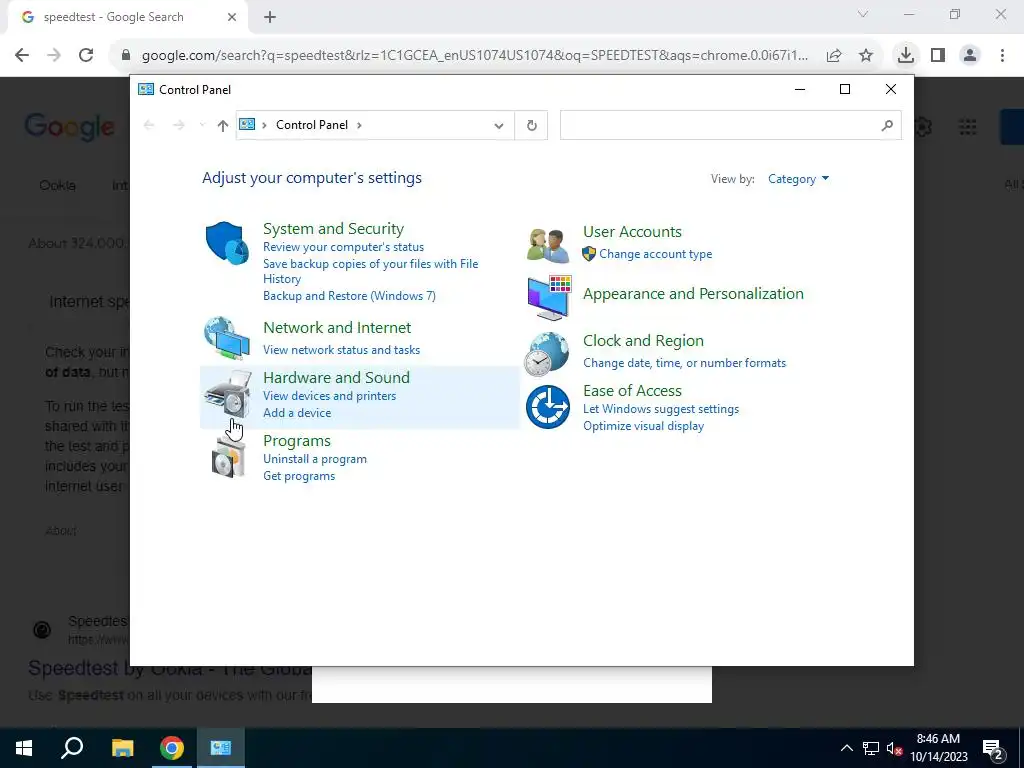
Task: Click View network status and tasks
Action: 341,350
